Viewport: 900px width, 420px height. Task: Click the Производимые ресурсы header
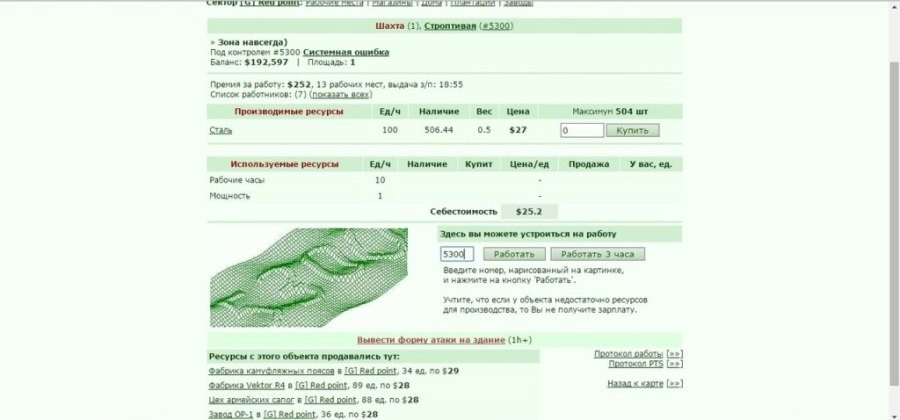289,112
